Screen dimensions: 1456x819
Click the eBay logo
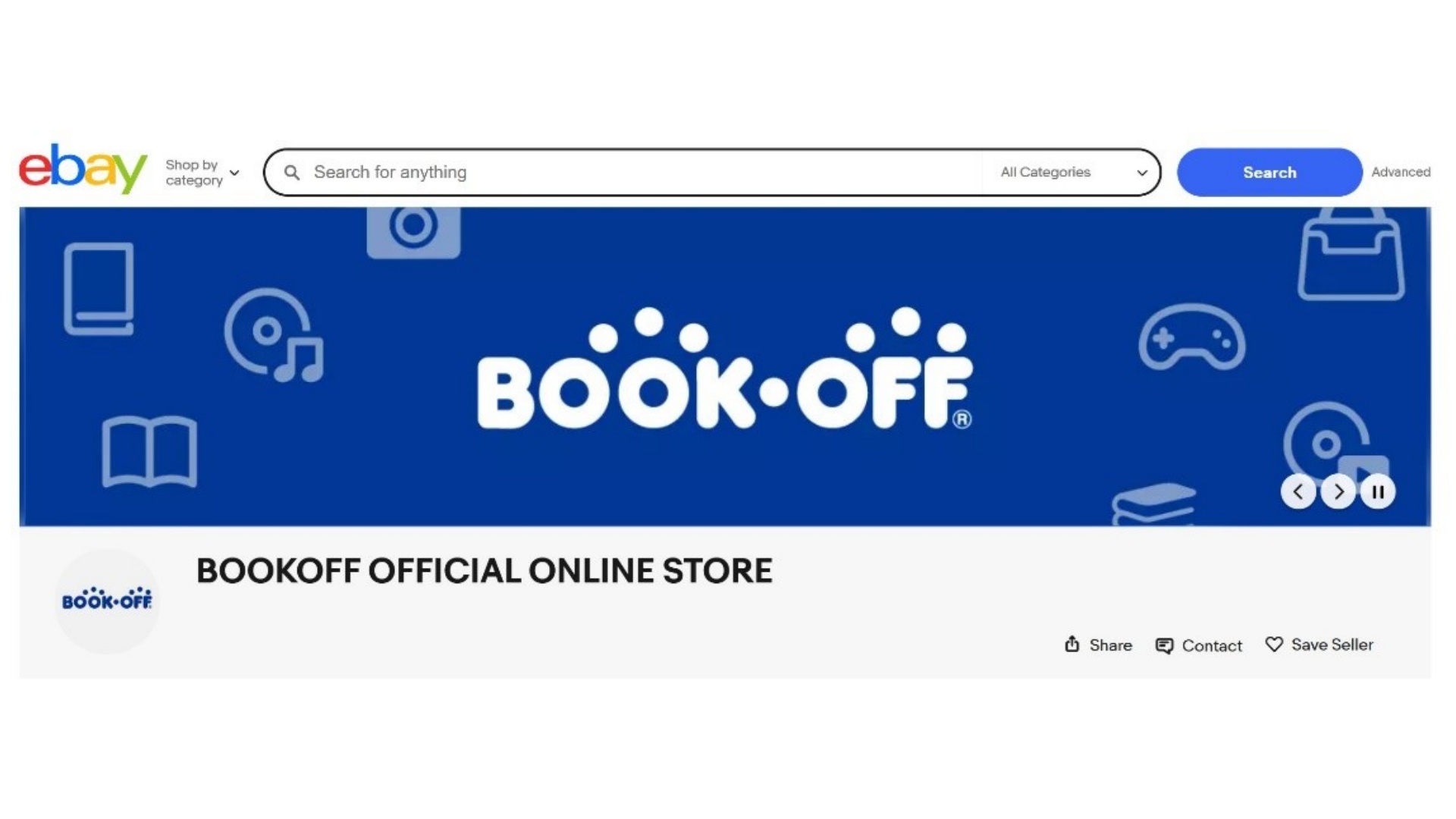(83, 168)
